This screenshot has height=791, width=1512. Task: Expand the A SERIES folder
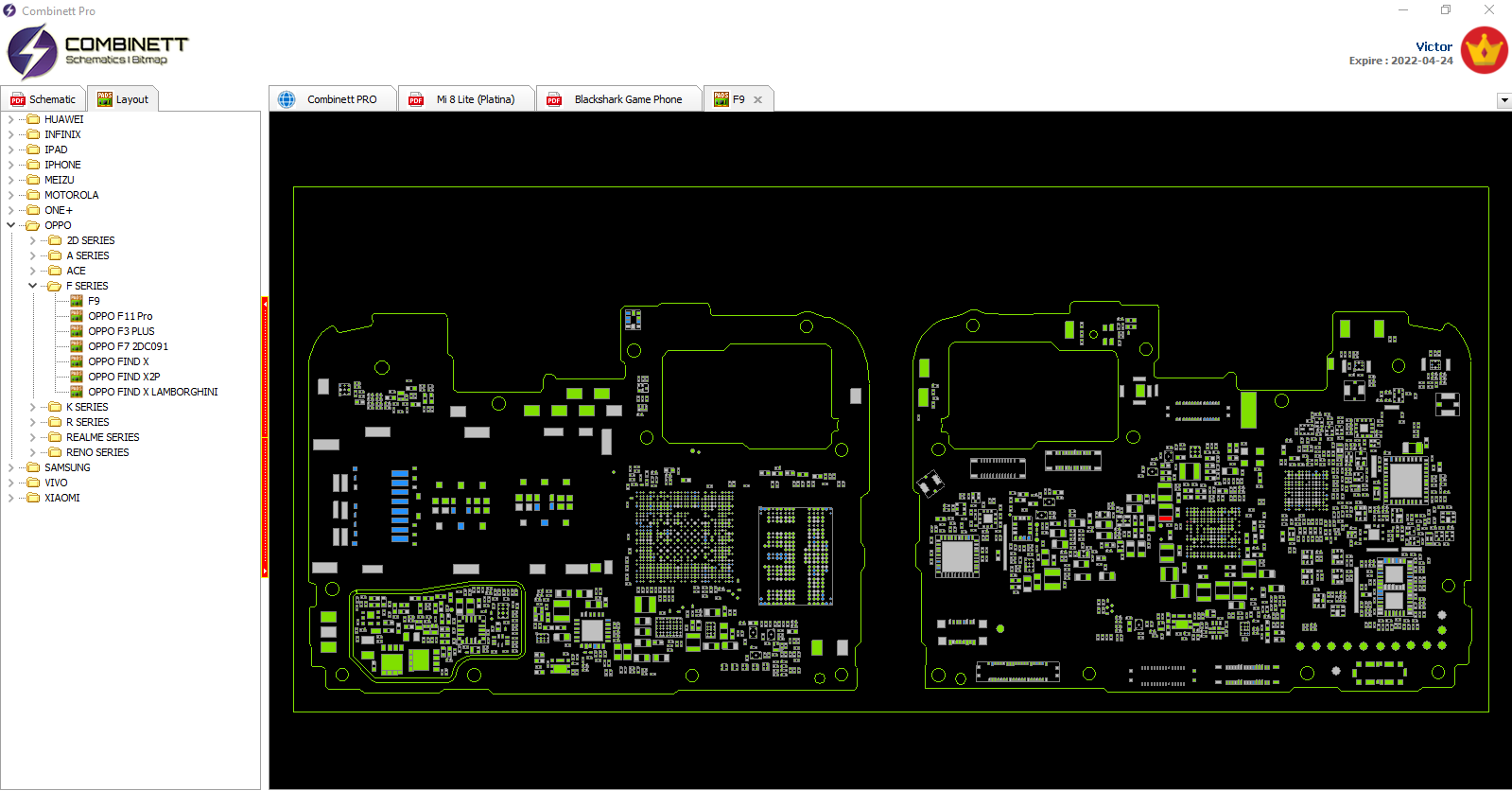point(32,255)
